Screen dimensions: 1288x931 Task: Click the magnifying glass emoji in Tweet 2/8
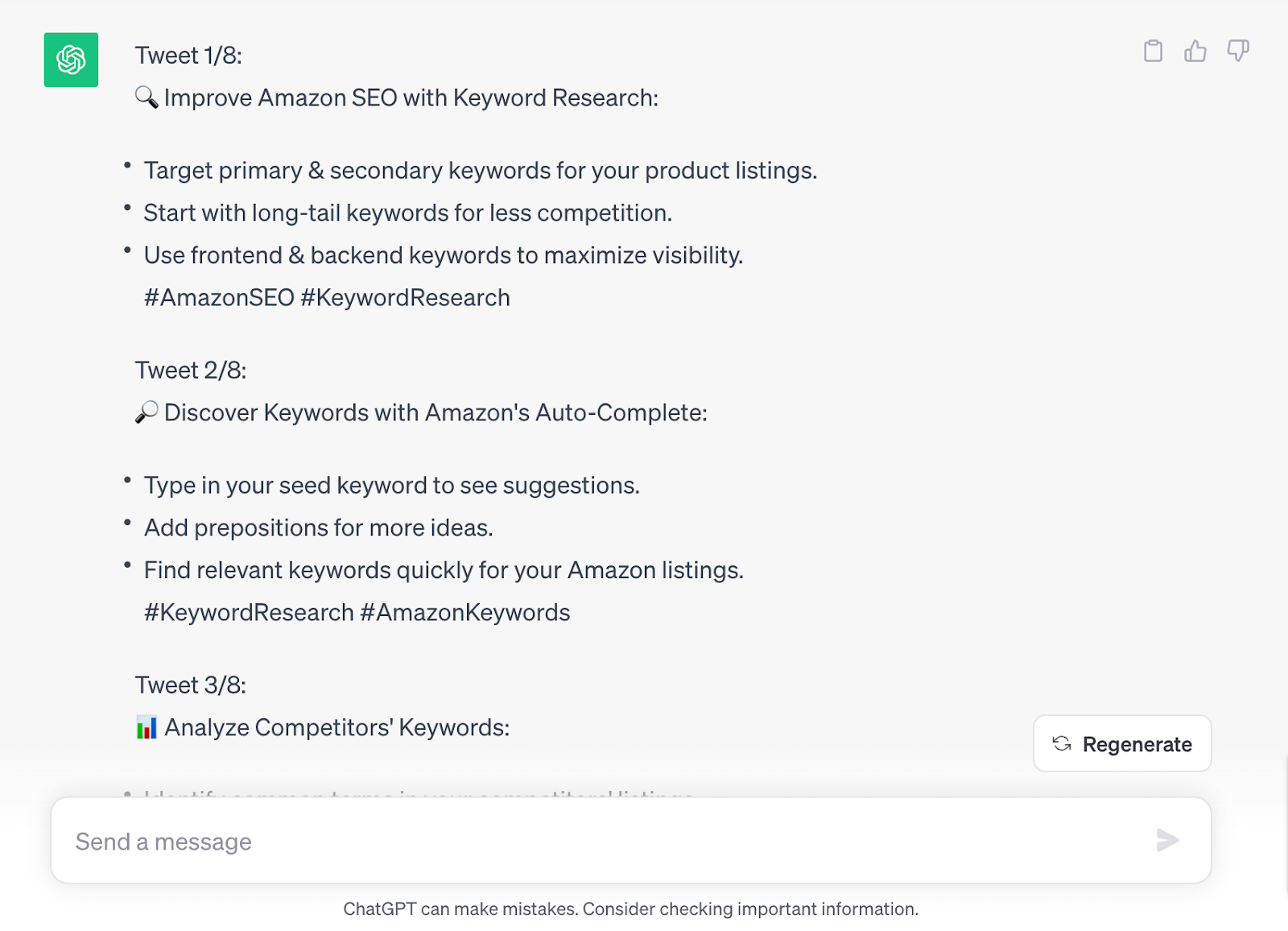[147, 412]
